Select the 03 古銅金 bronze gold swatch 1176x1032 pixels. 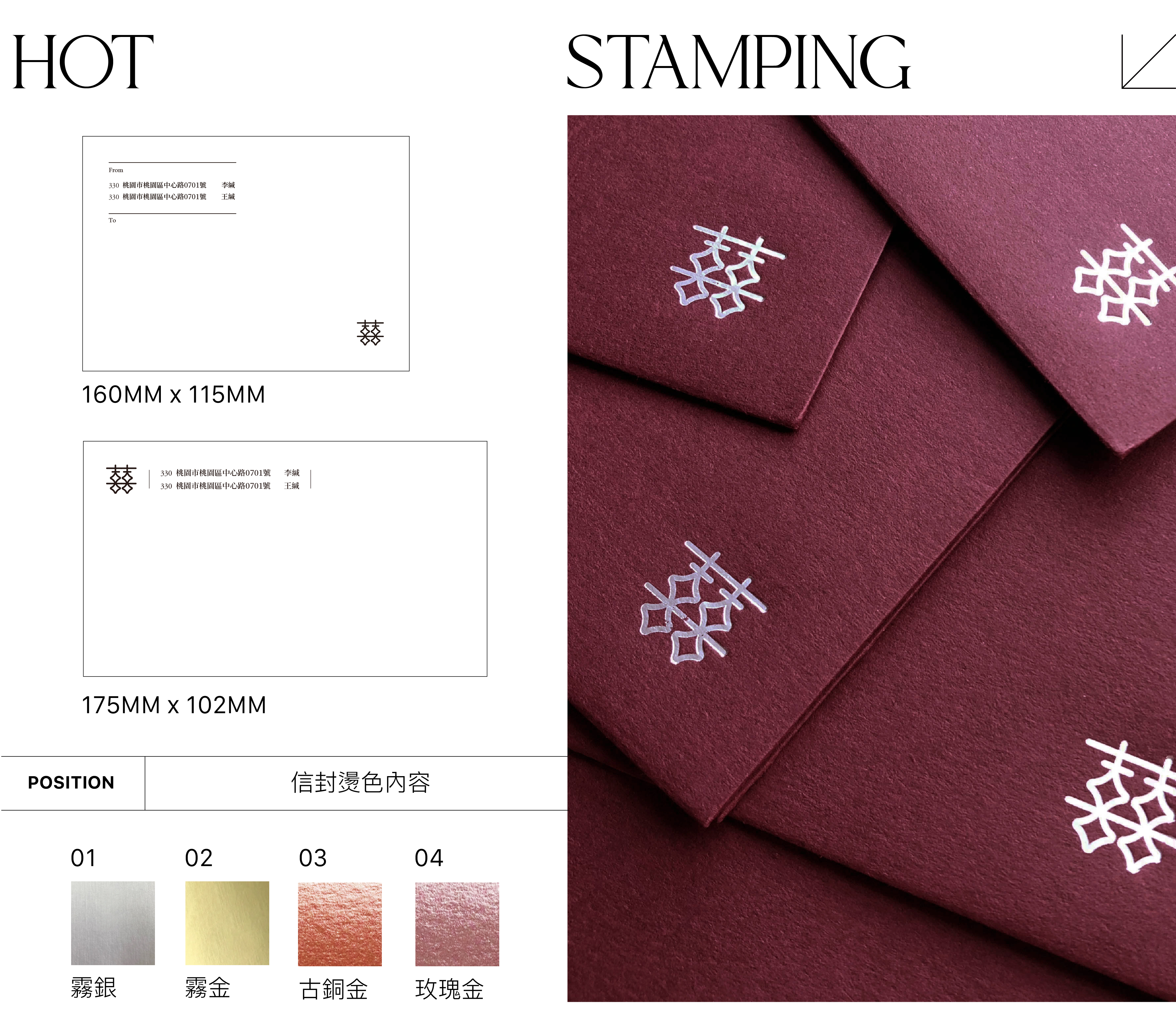(340, 924)
